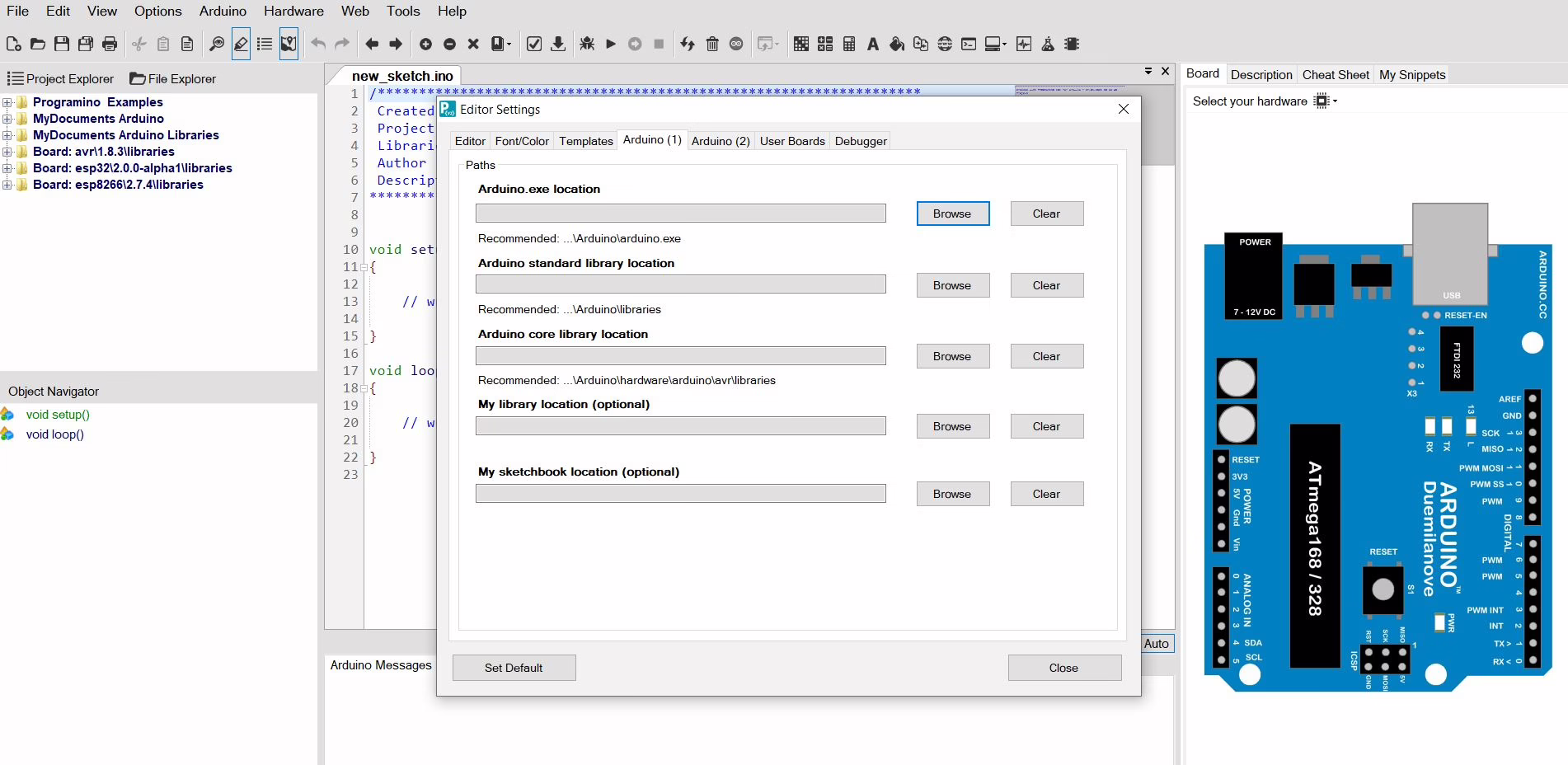
Task: Click the chip icon in toolbar
Action: tap(1072, 45)
